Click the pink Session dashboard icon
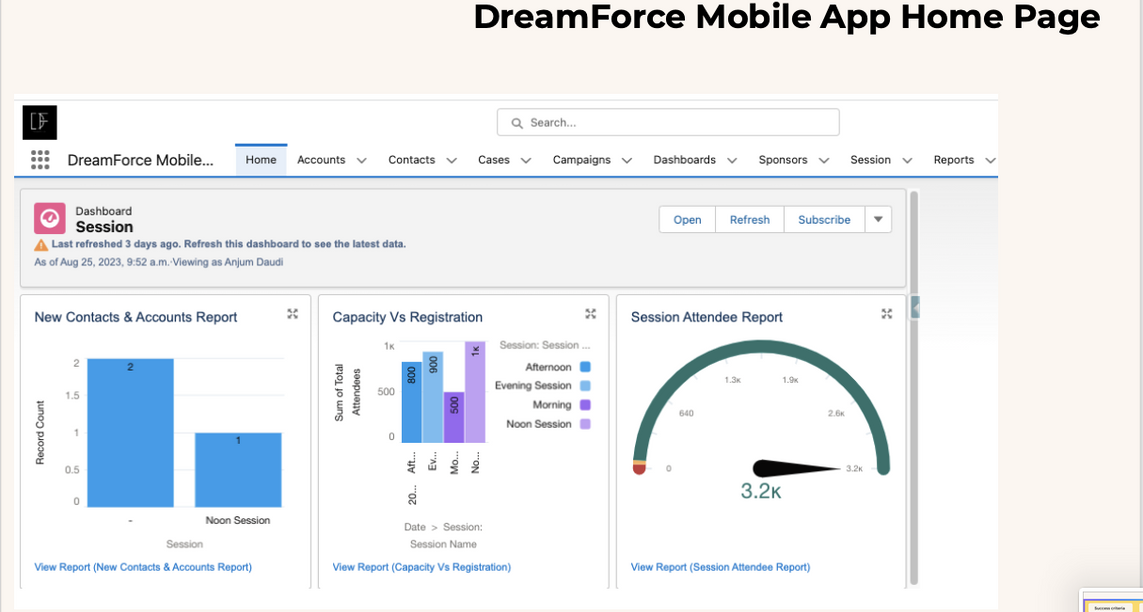This screenshot has height=612, width=1143. point(50,219)
